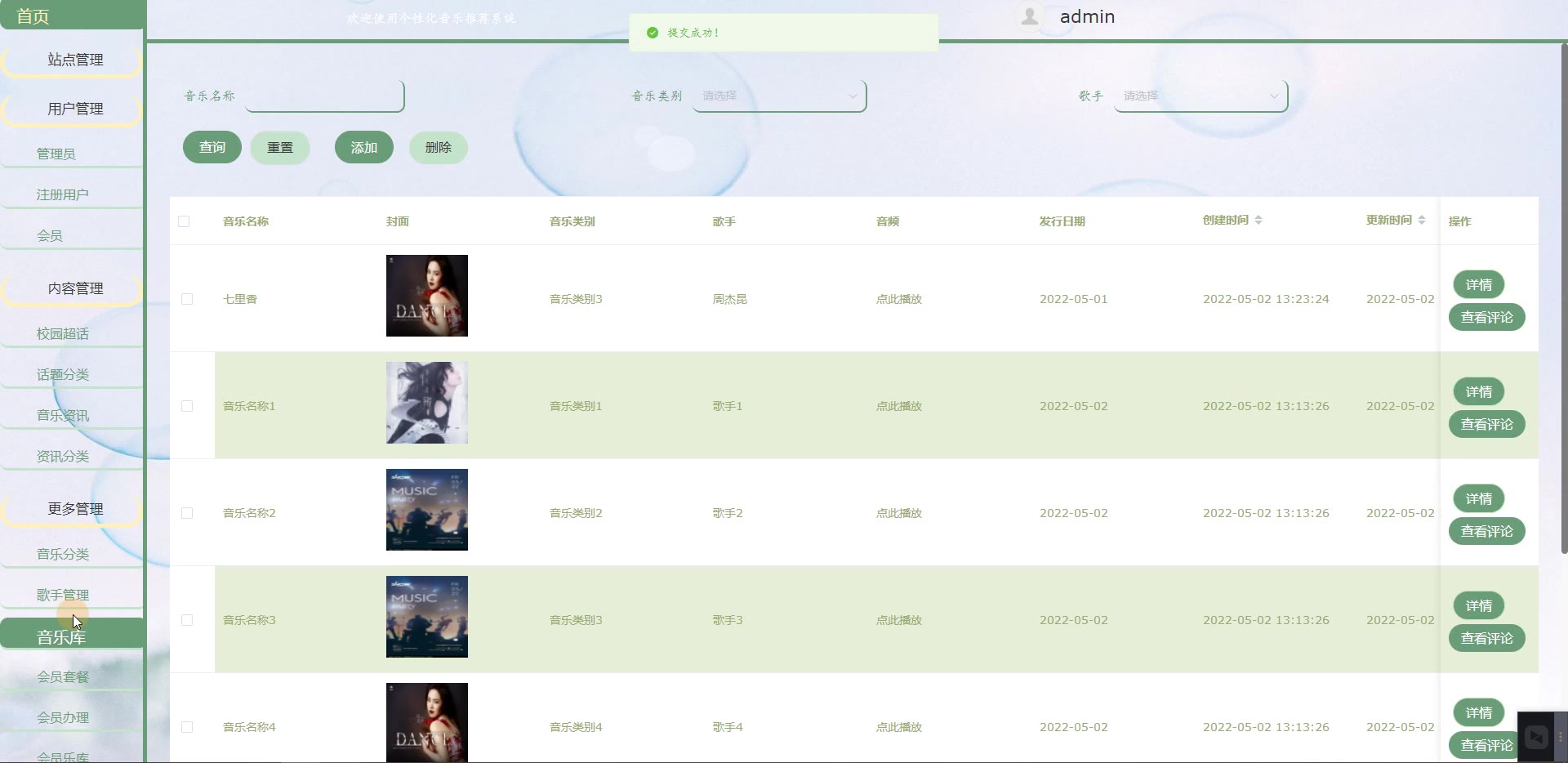
Task: Select the active 音乐库 menu item
Action: tap(73, 636)
